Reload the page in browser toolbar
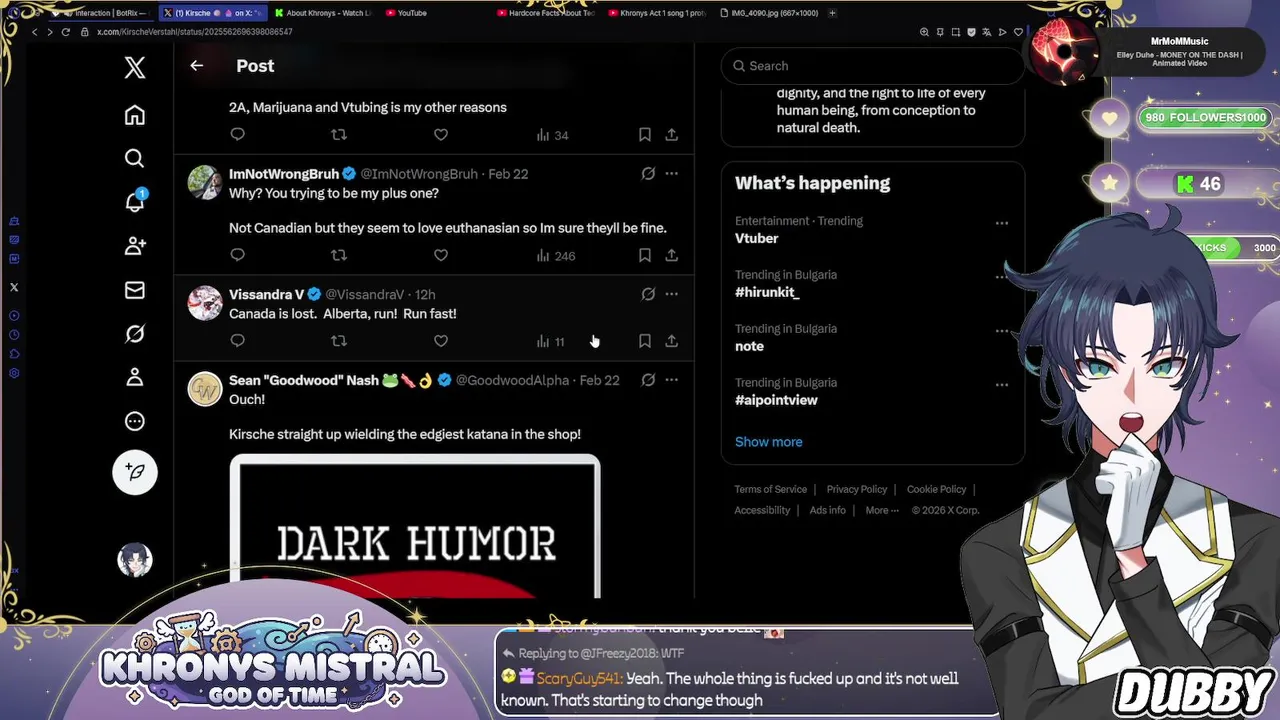Viewport: 1280px width, 720px height. [x=66, y=32]
